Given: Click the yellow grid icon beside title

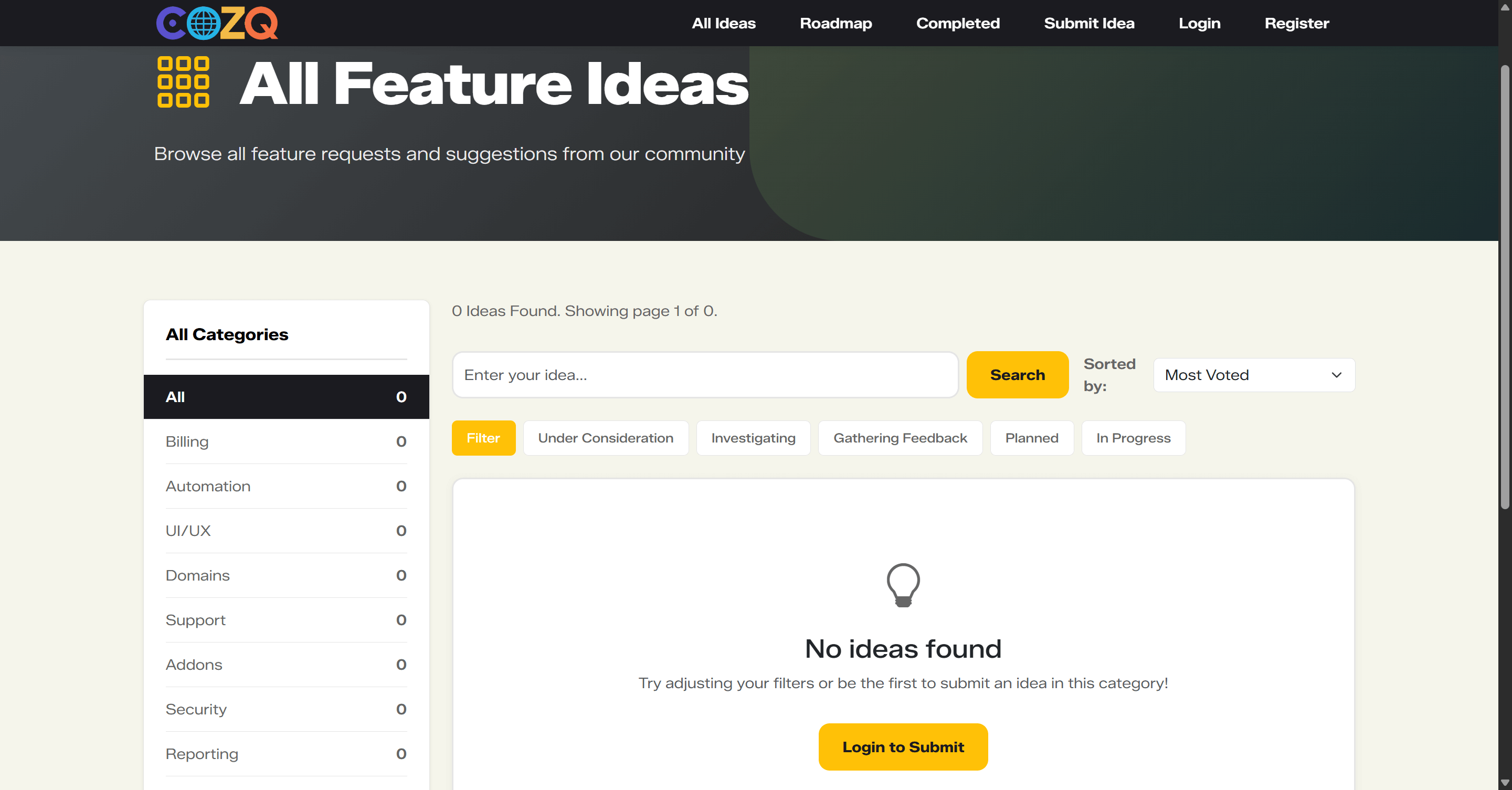Looking at the screenshot, I should pos(183,82).
